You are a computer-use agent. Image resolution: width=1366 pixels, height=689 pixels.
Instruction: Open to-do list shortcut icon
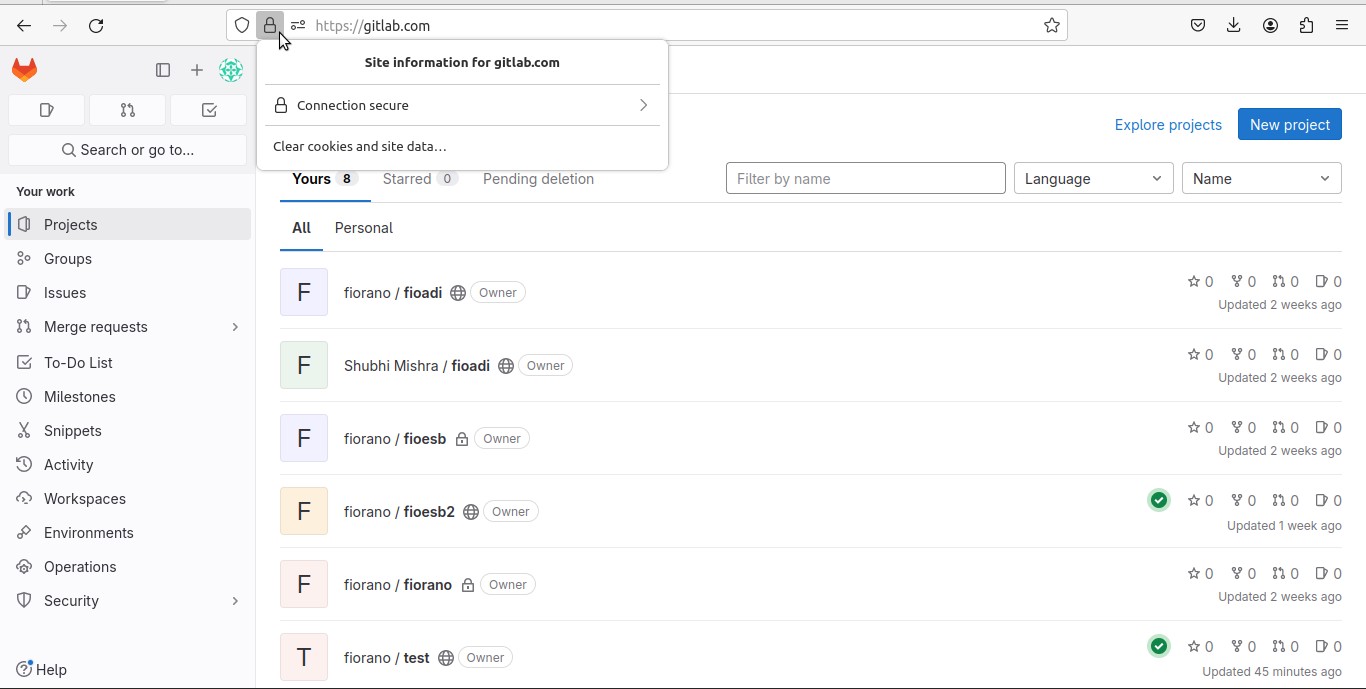(209, 110)
